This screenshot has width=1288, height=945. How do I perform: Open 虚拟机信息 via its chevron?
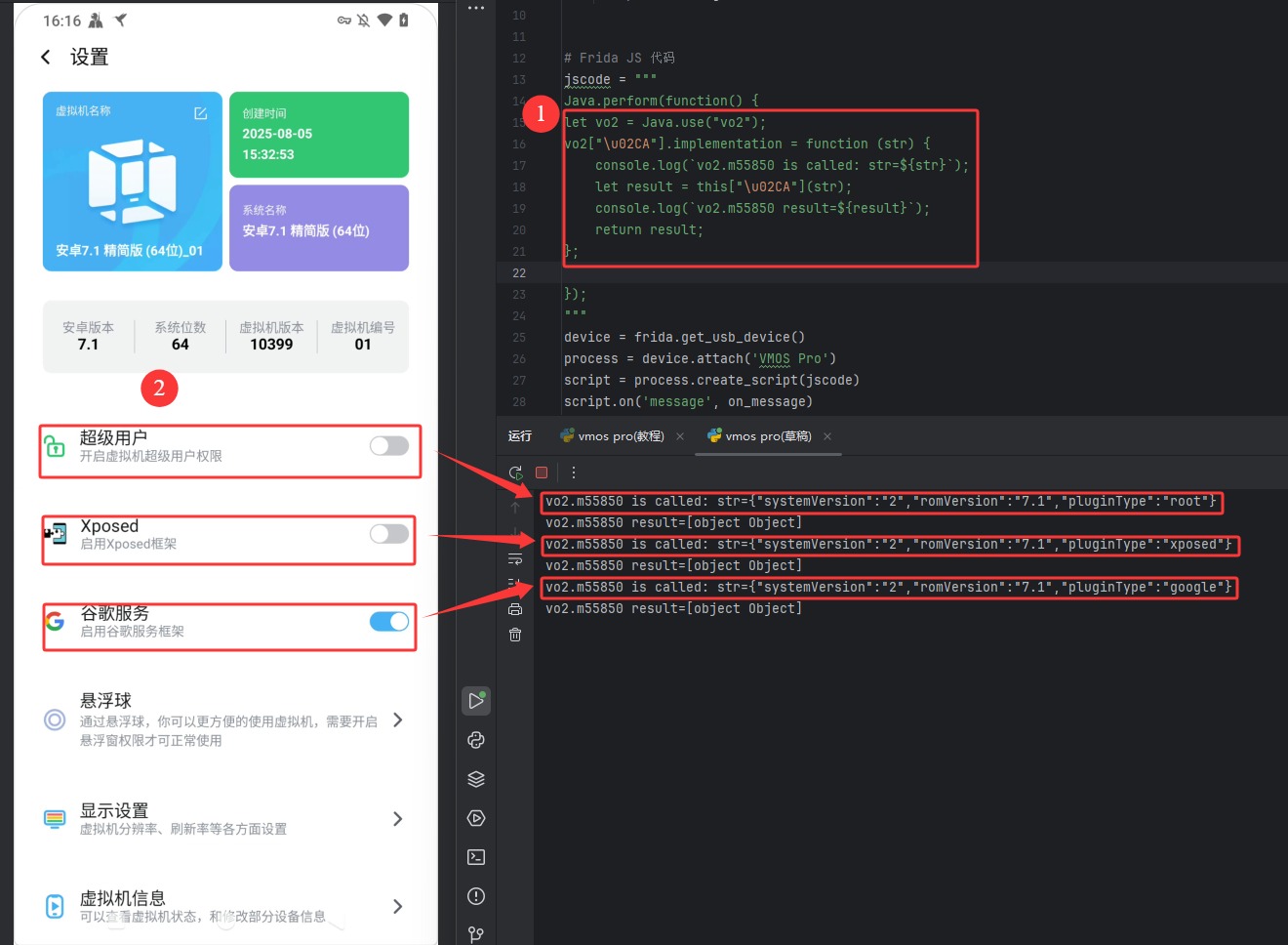[x=397, y=906]
